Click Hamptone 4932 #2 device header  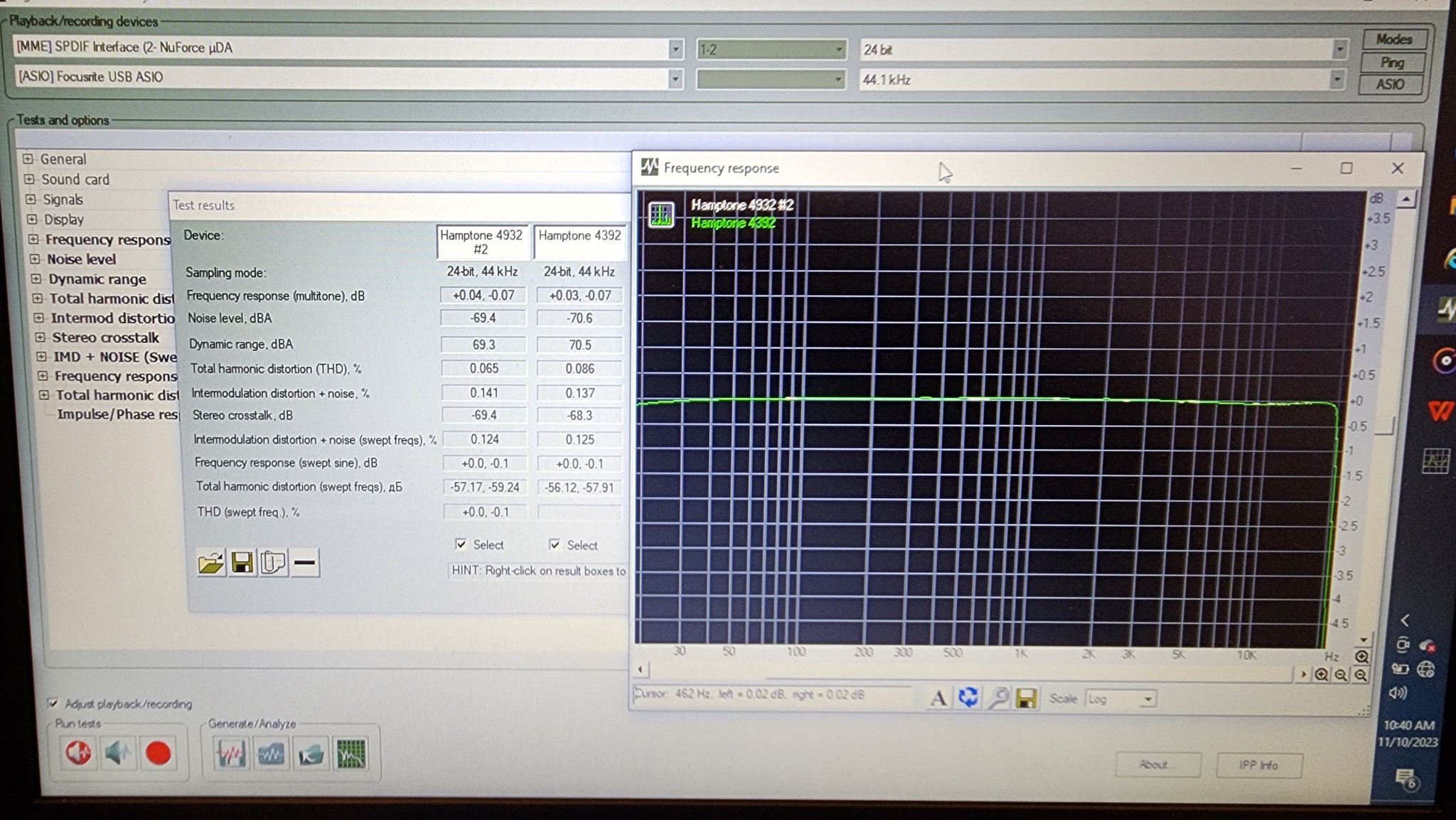(x=481, y=242)
